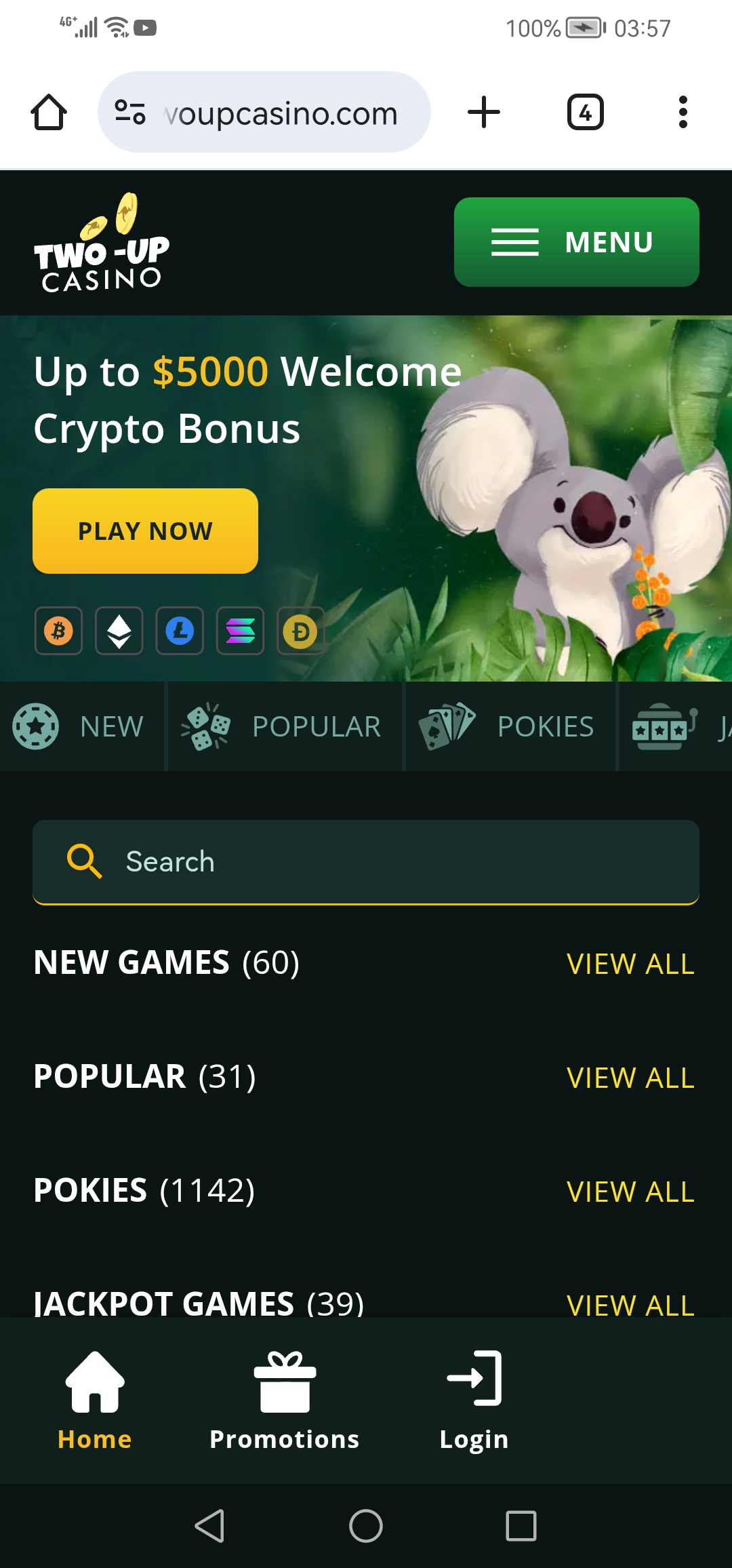732x1568 pixels.
Task: View all New Games
Action: [x=630, y=964]
